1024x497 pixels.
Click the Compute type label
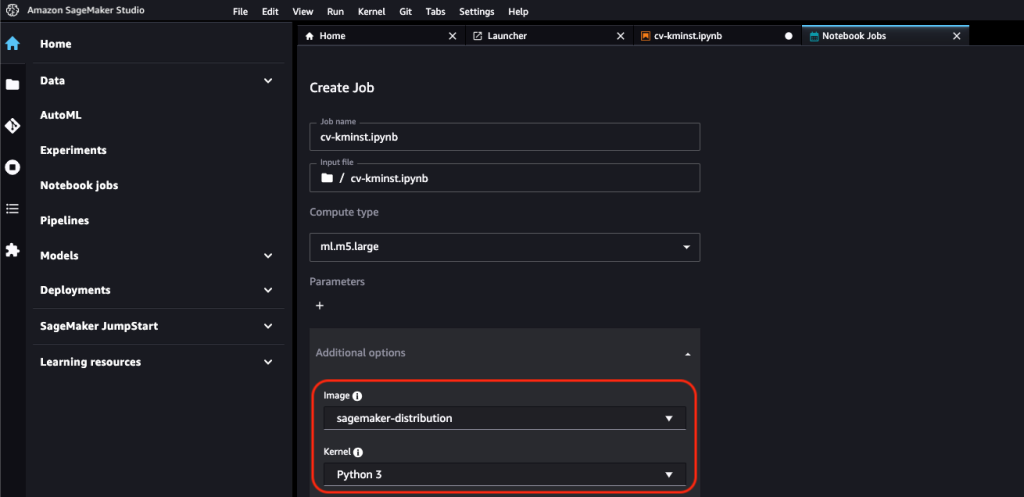tap(344, 212)
